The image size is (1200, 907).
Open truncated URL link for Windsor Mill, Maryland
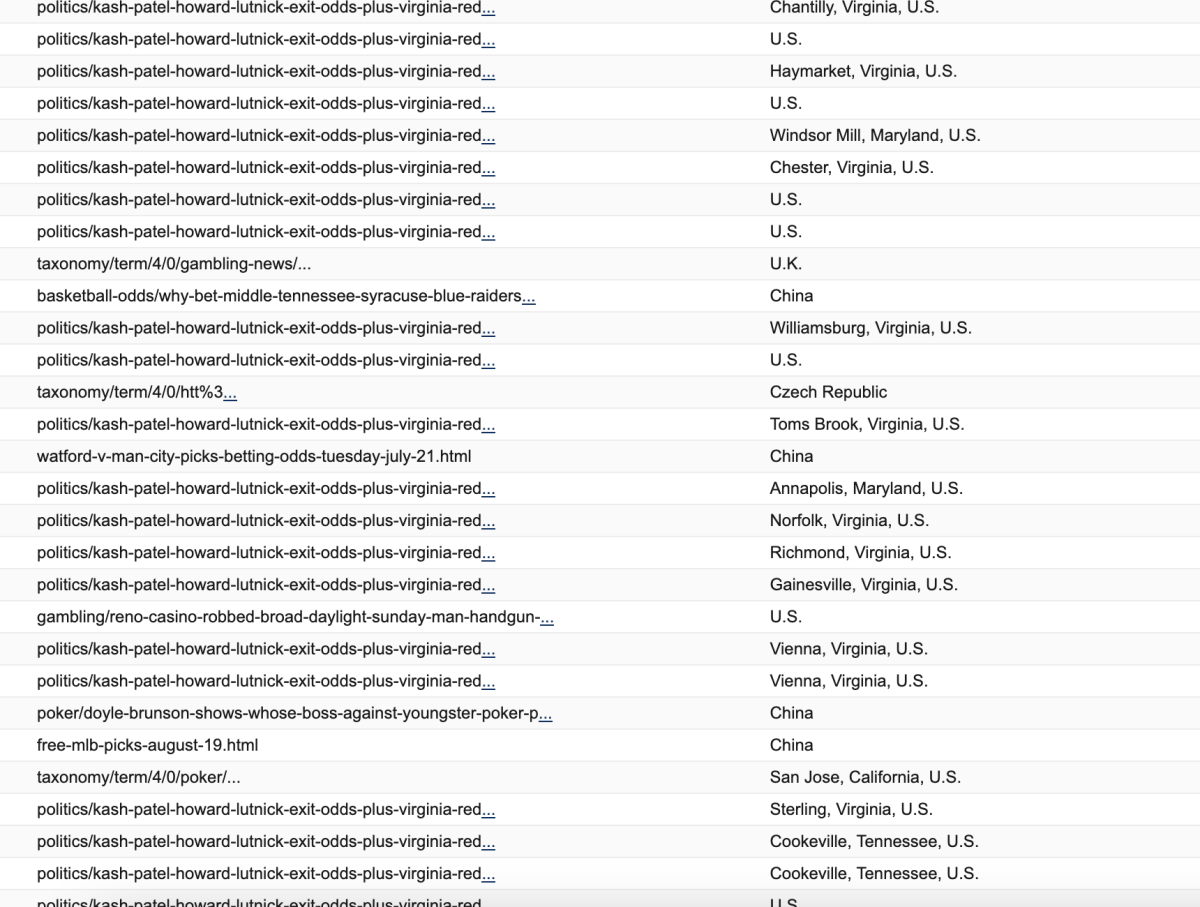coord(488,137)
